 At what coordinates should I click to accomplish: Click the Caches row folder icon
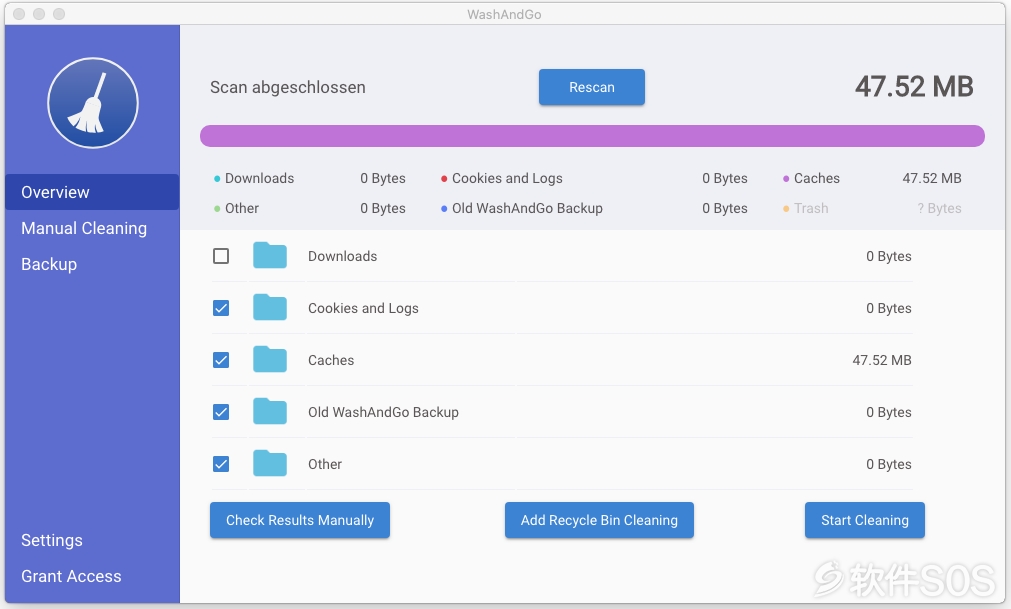(270, 360)
